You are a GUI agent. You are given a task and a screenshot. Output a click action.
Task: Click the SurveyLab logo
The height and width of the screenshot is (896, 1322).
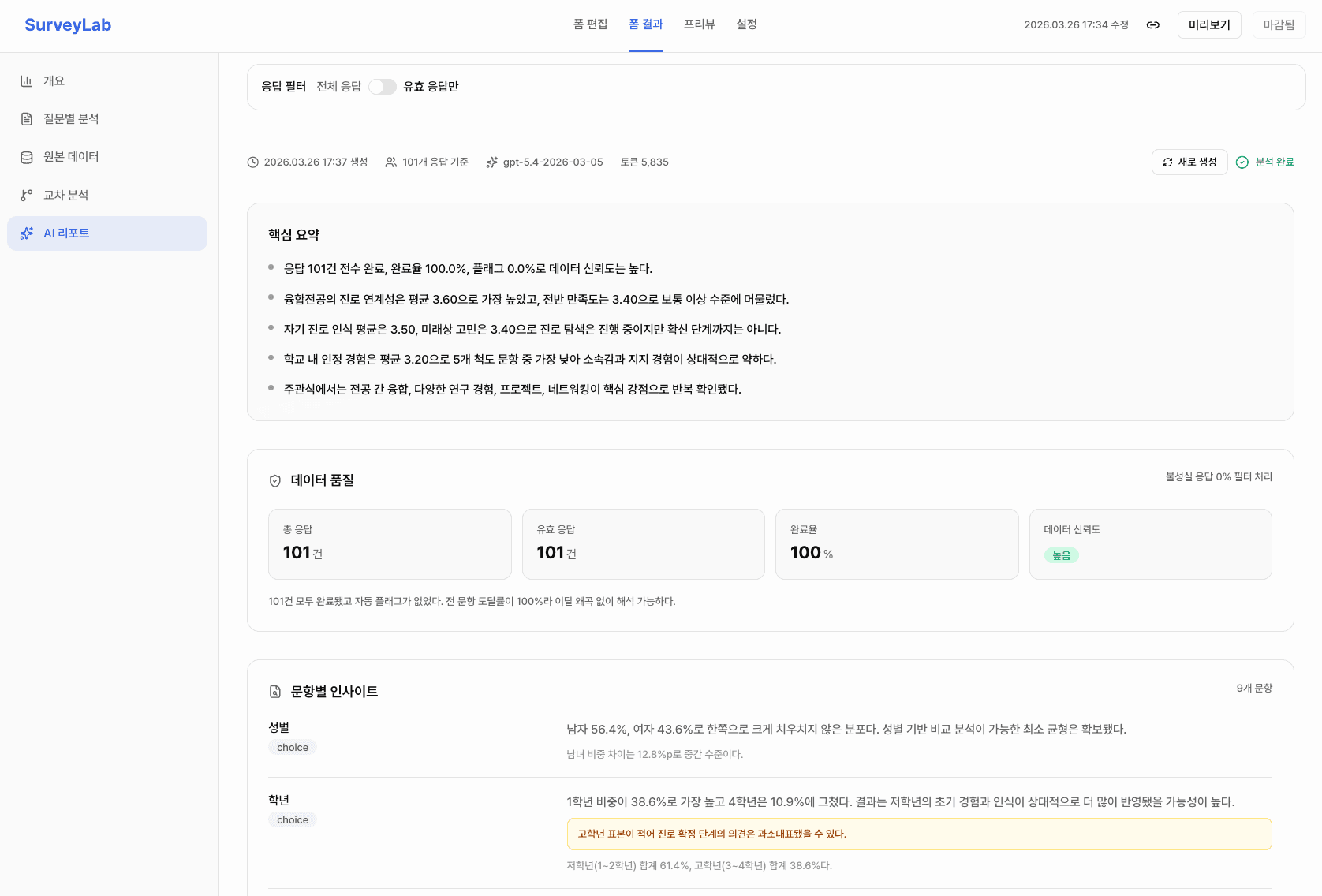coord(68,24)
